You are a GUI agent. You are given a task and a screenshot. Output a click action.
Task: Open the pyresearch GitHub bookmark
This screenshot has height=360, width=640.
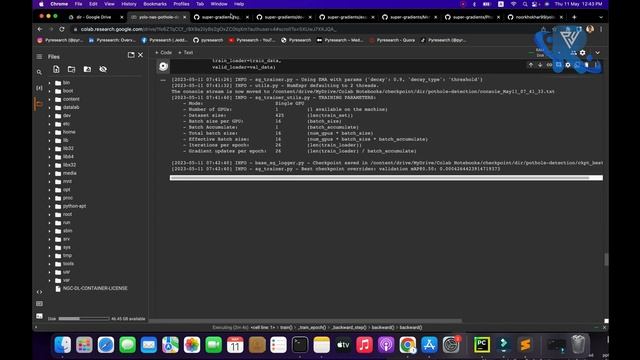click(x=208, y=40)
